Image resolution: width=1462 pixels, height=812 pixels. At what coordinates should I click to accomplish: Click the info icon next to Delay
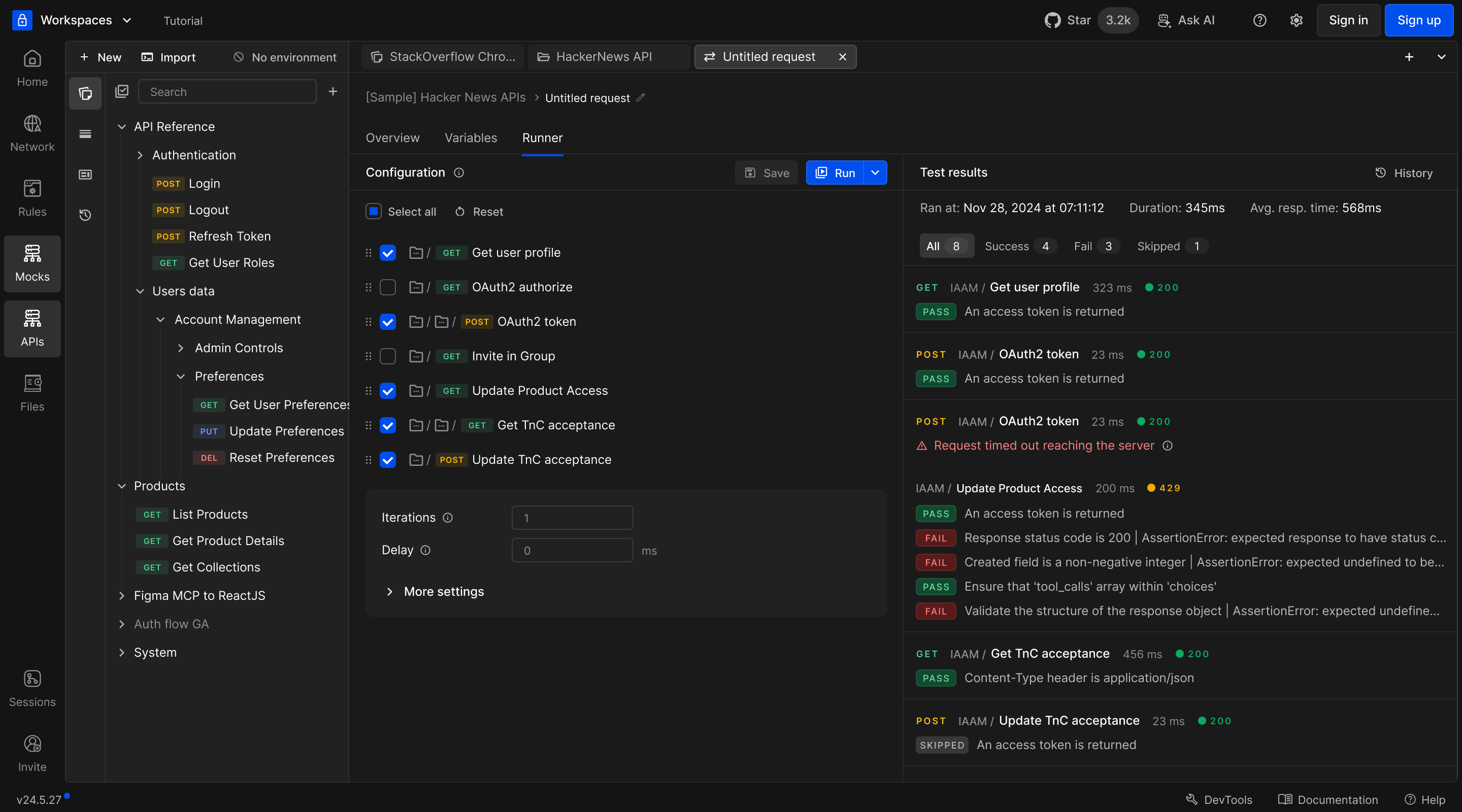425,550
